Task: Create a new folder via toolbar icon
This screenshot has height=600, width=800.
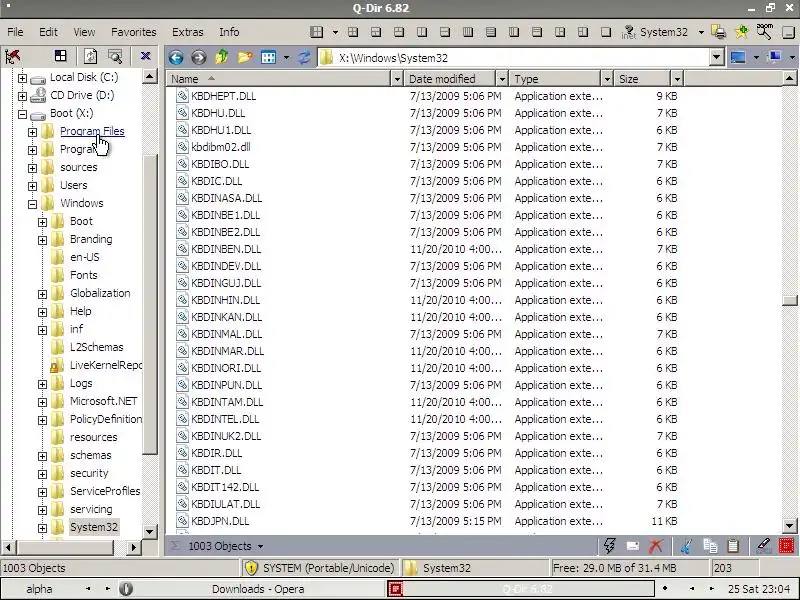Action: click(x=244, y=57)
